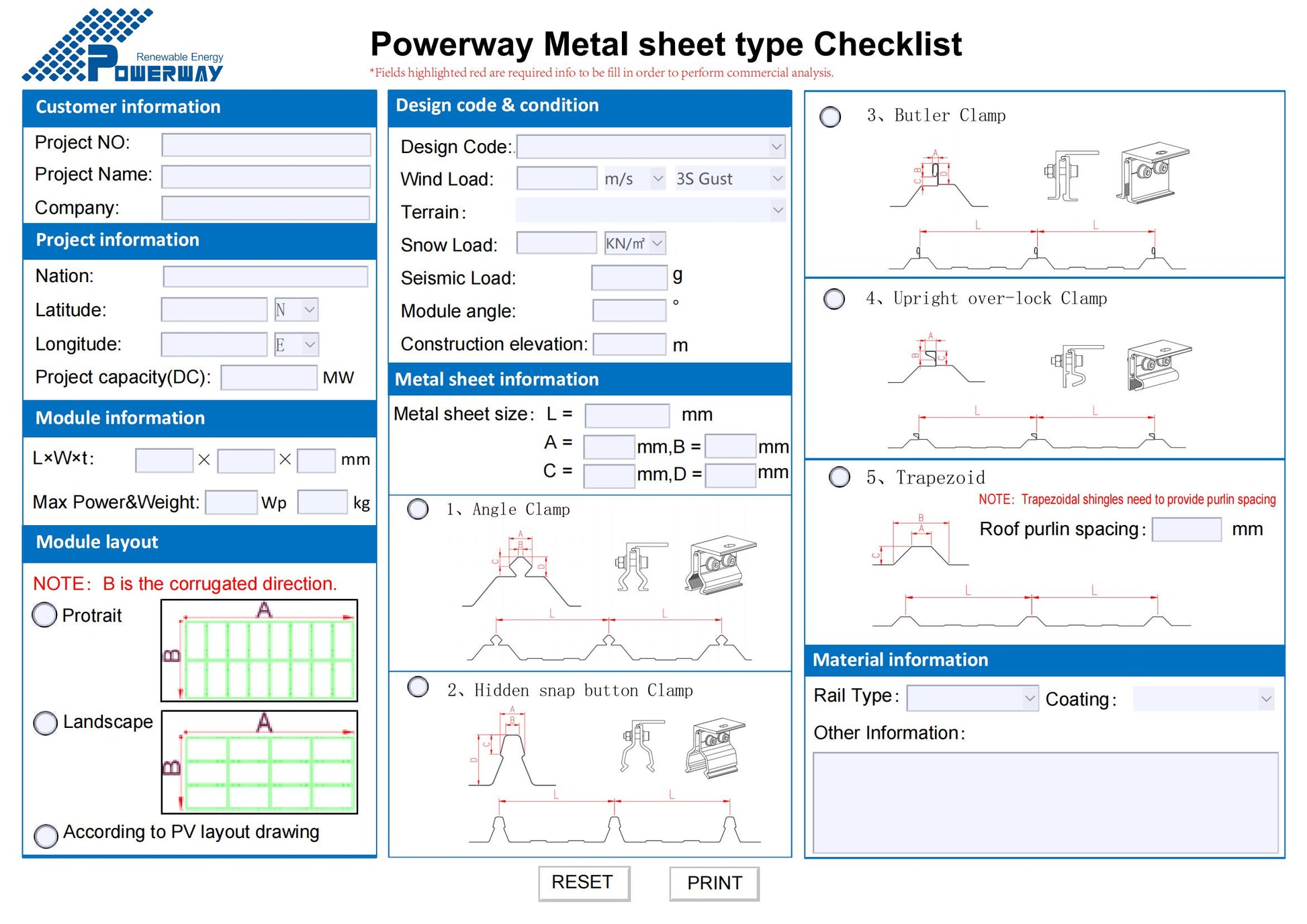The height and width of the screenshot is (924, 1307).
Task: Click the Portrait layout diagram thumbnail
Action: point(259,650)
